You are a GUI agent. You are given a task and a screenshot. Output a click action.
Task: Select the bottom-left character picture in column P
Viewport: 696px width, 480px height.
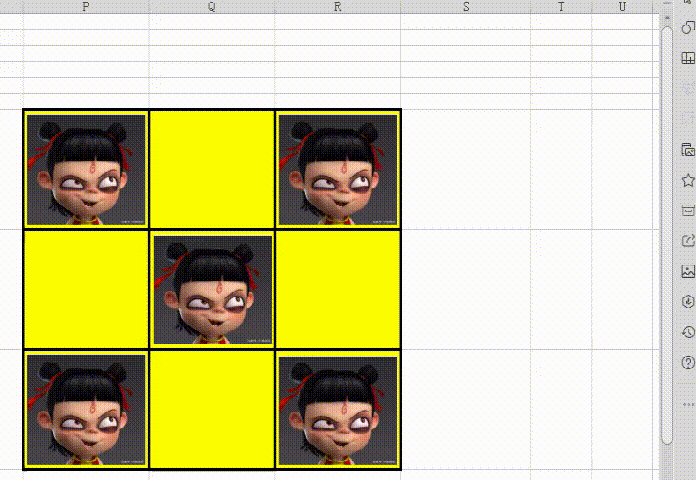pos(86,409)
